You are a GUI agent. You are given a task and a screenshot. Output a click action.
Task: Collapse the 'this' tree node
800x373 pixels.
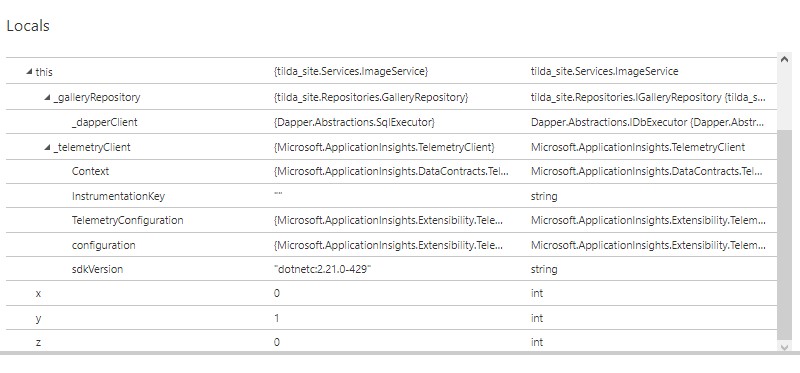(29, 72)
